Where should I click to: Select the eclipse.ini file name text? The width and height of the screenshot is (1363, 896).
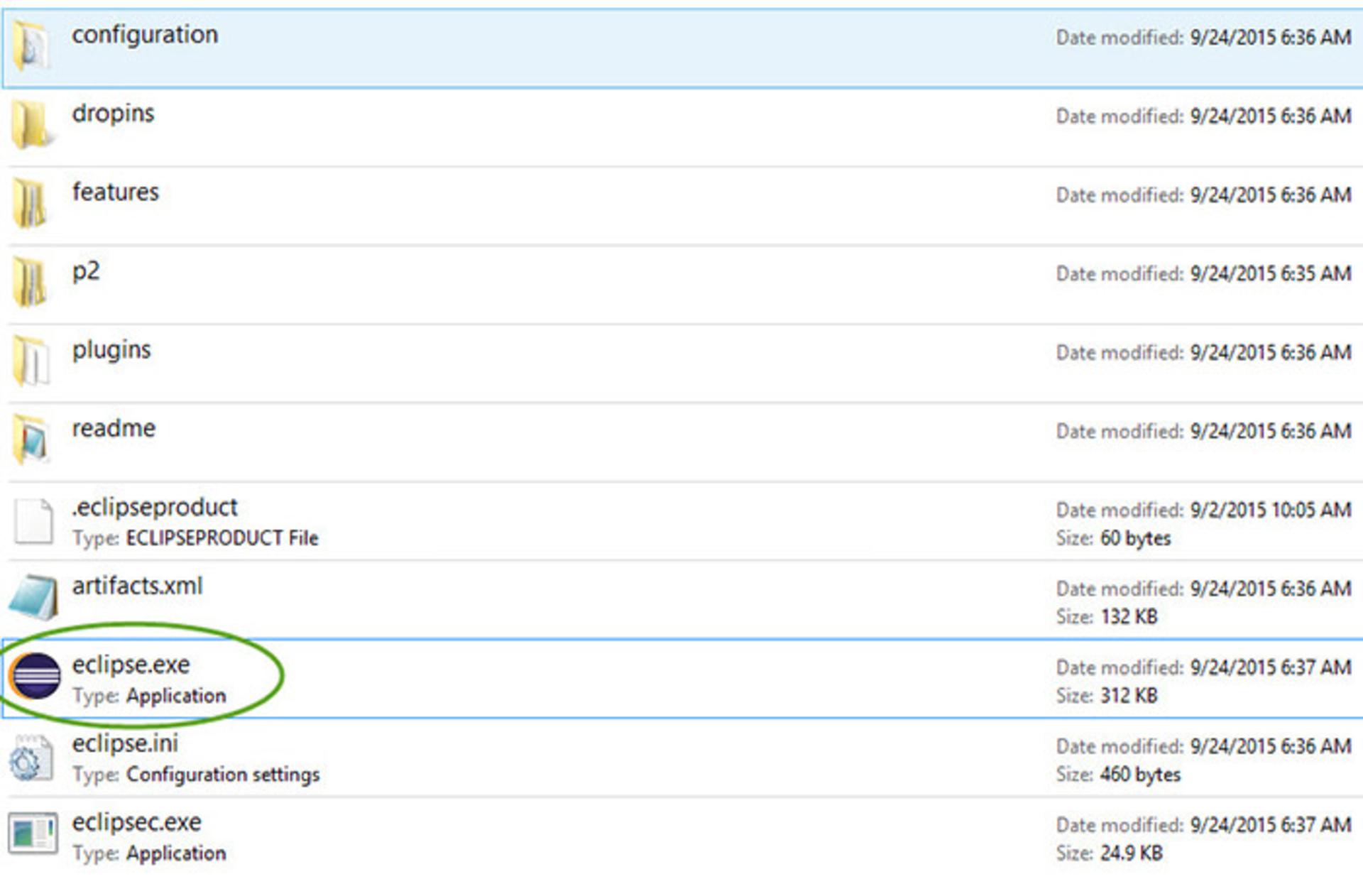[125, 743]
